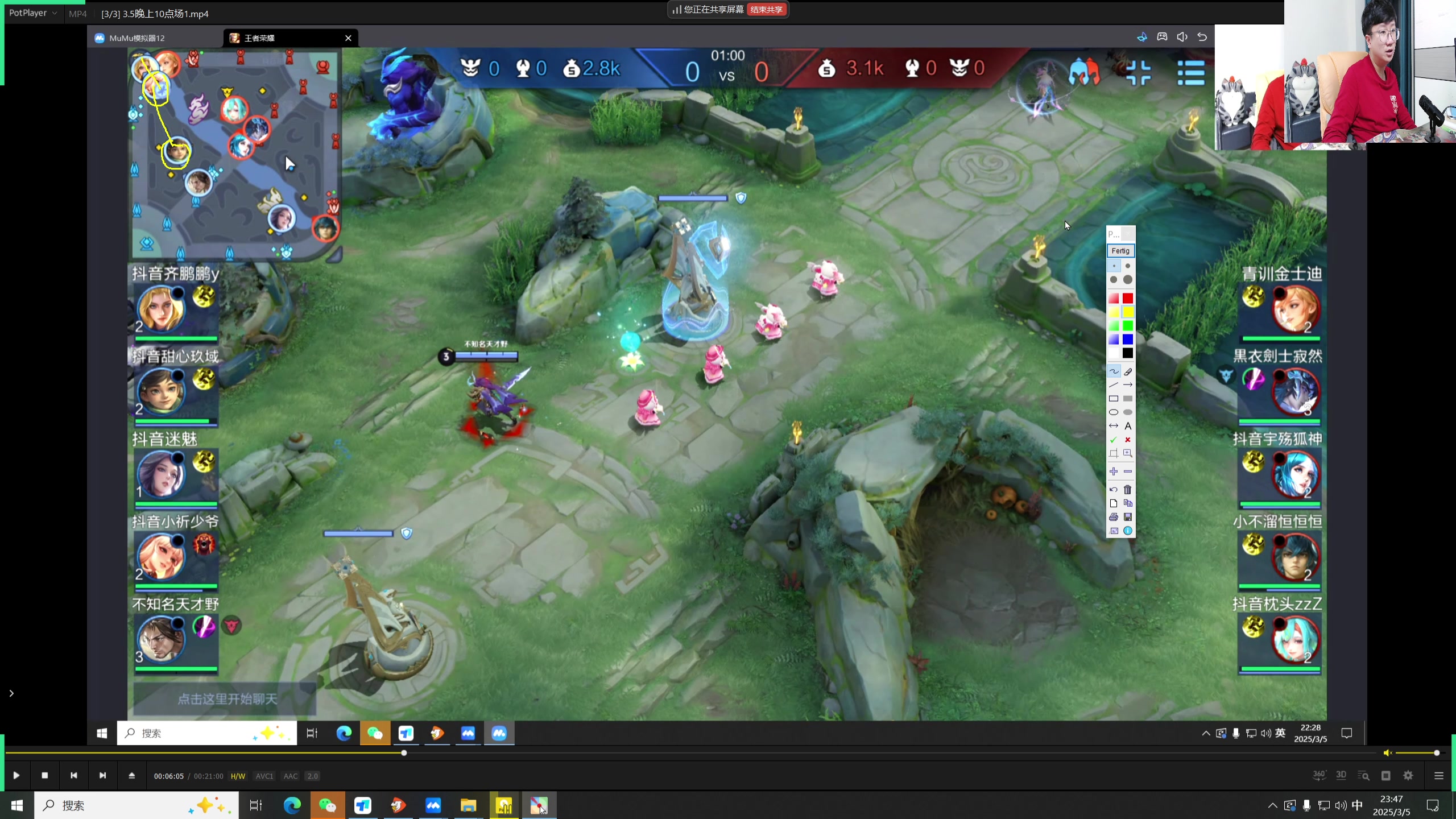Expand hidden tray icons in bottom taskbar
The height and width of the screenshot is (819, 1456).
(1273, 805)
